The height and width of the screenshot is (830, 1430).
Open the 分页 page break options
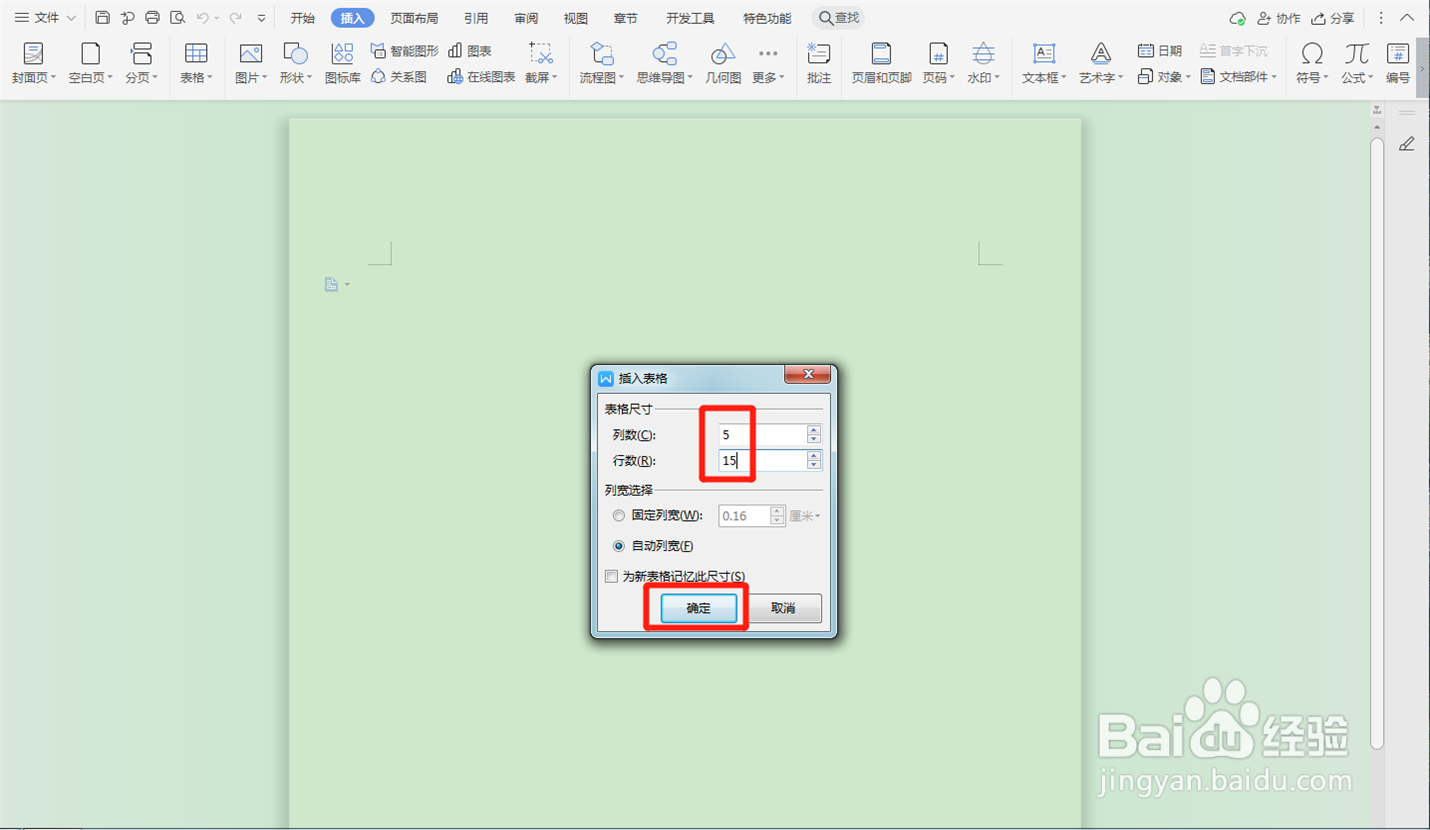tap(141, 63)
